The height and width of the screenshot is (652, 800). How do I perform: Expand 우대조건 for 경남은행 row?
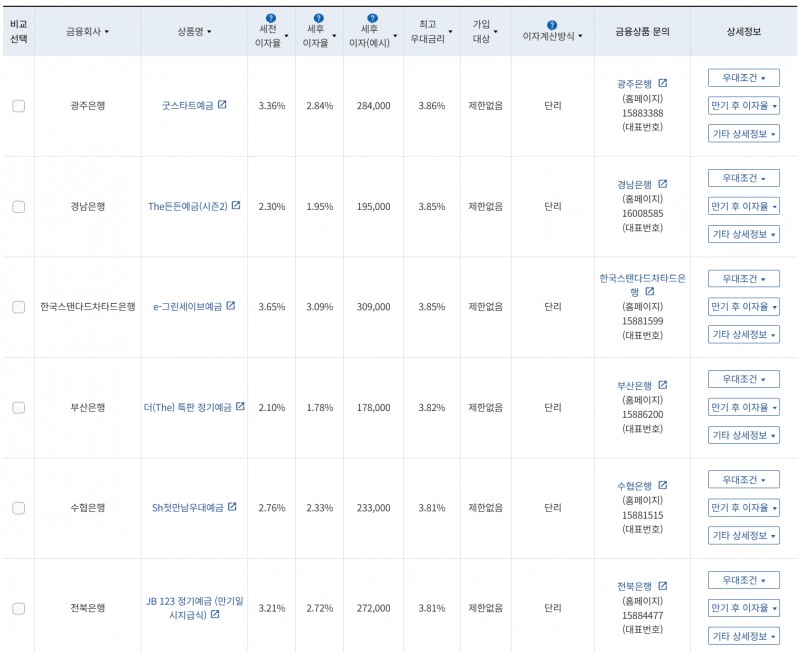[743, 179]
